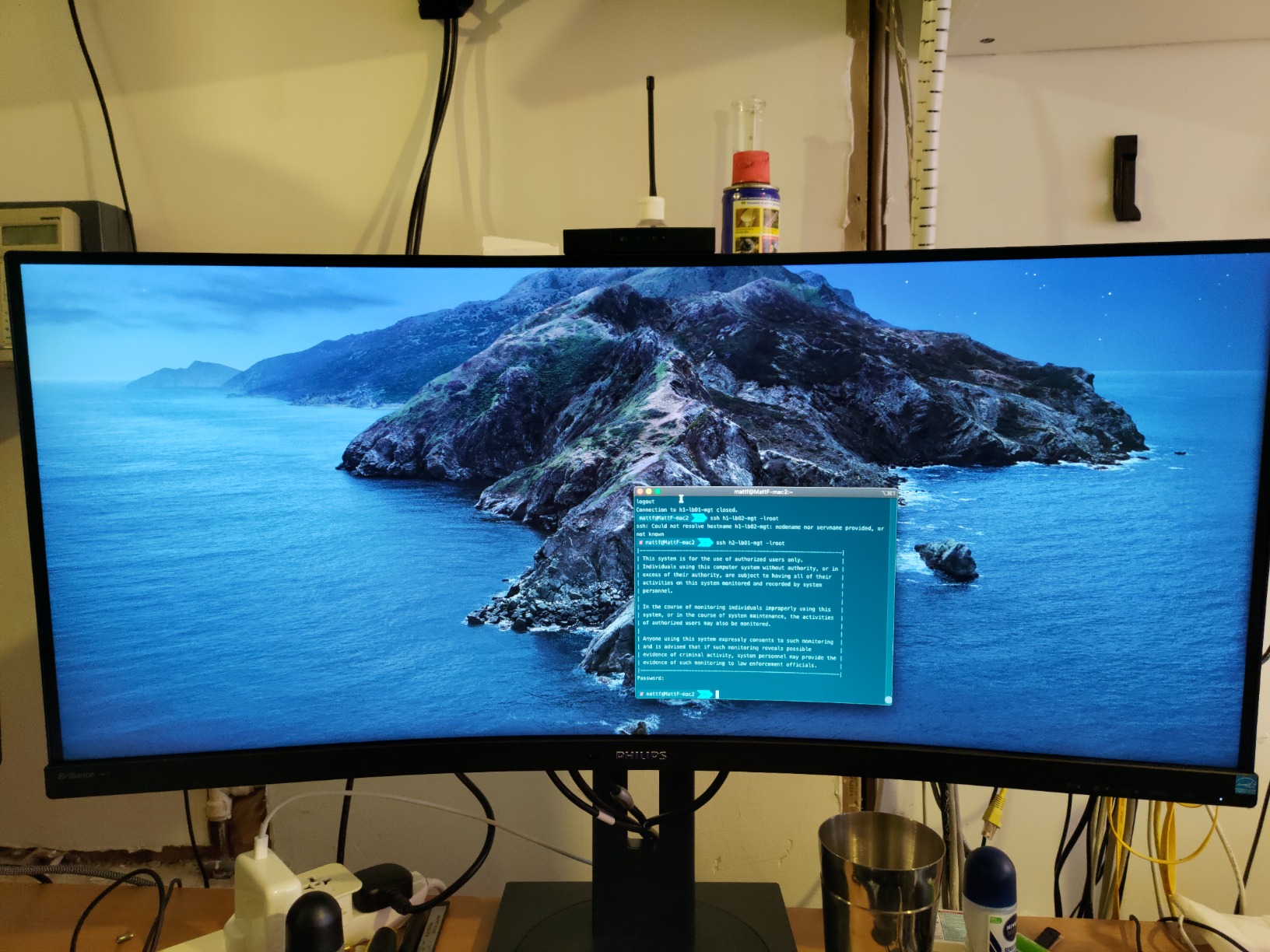1270x952 pixels.
Task: Click the "logout" line in the terminal
Action: click(x=646, y=502)
